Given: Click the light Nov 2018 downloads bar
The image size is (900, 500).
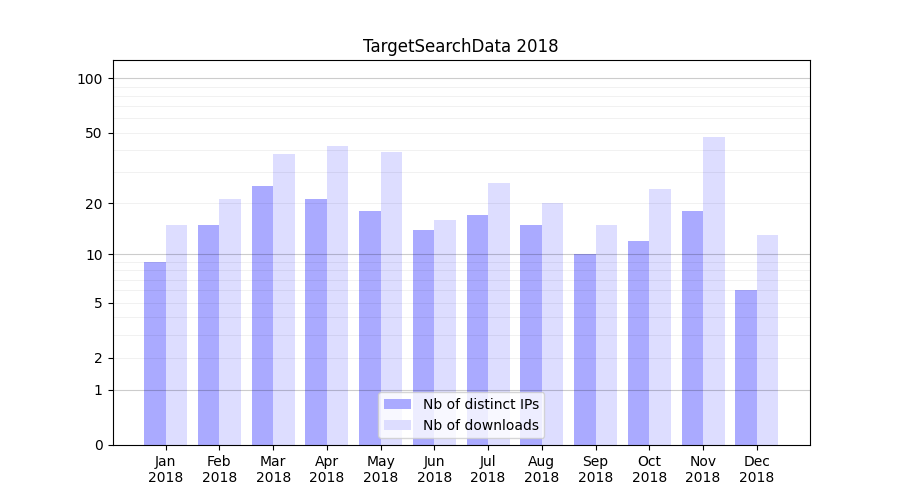Looking at the screenshot, I should tap(714, 291).
